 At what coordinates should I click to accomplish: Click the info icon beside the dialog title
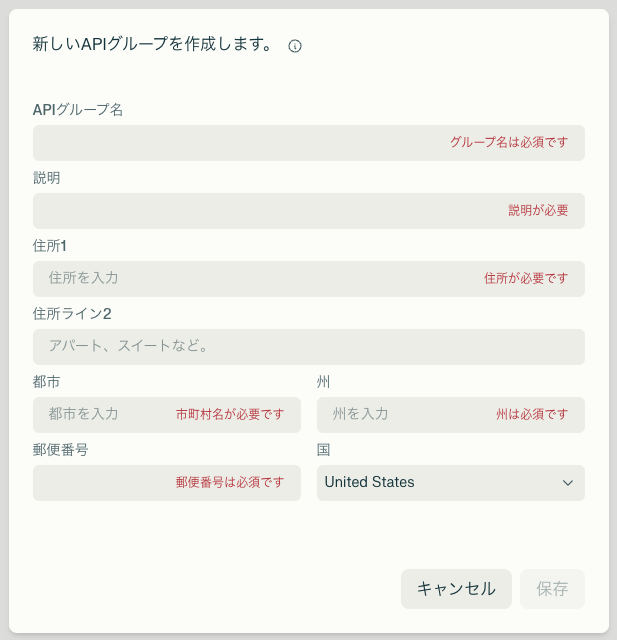(x=295, y=46)
